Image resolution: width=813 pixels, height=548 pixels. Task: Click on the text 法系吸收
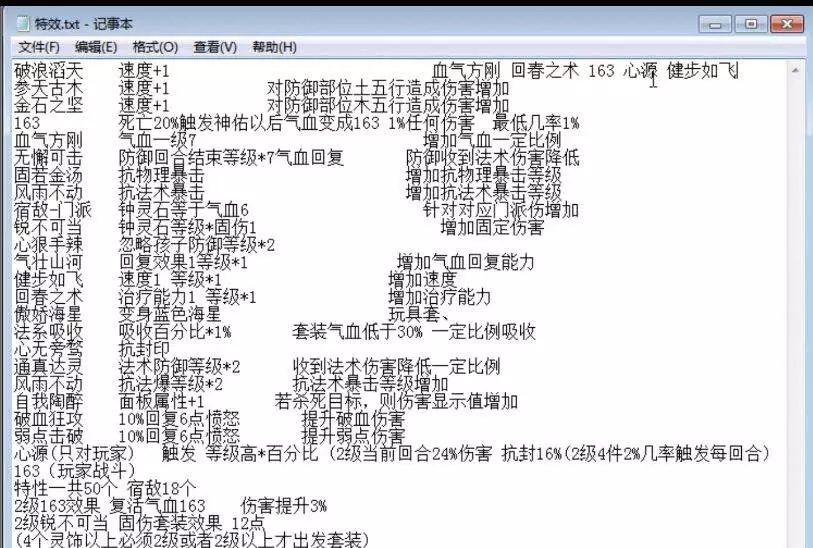pyautogui.click(x=48, y=332)
